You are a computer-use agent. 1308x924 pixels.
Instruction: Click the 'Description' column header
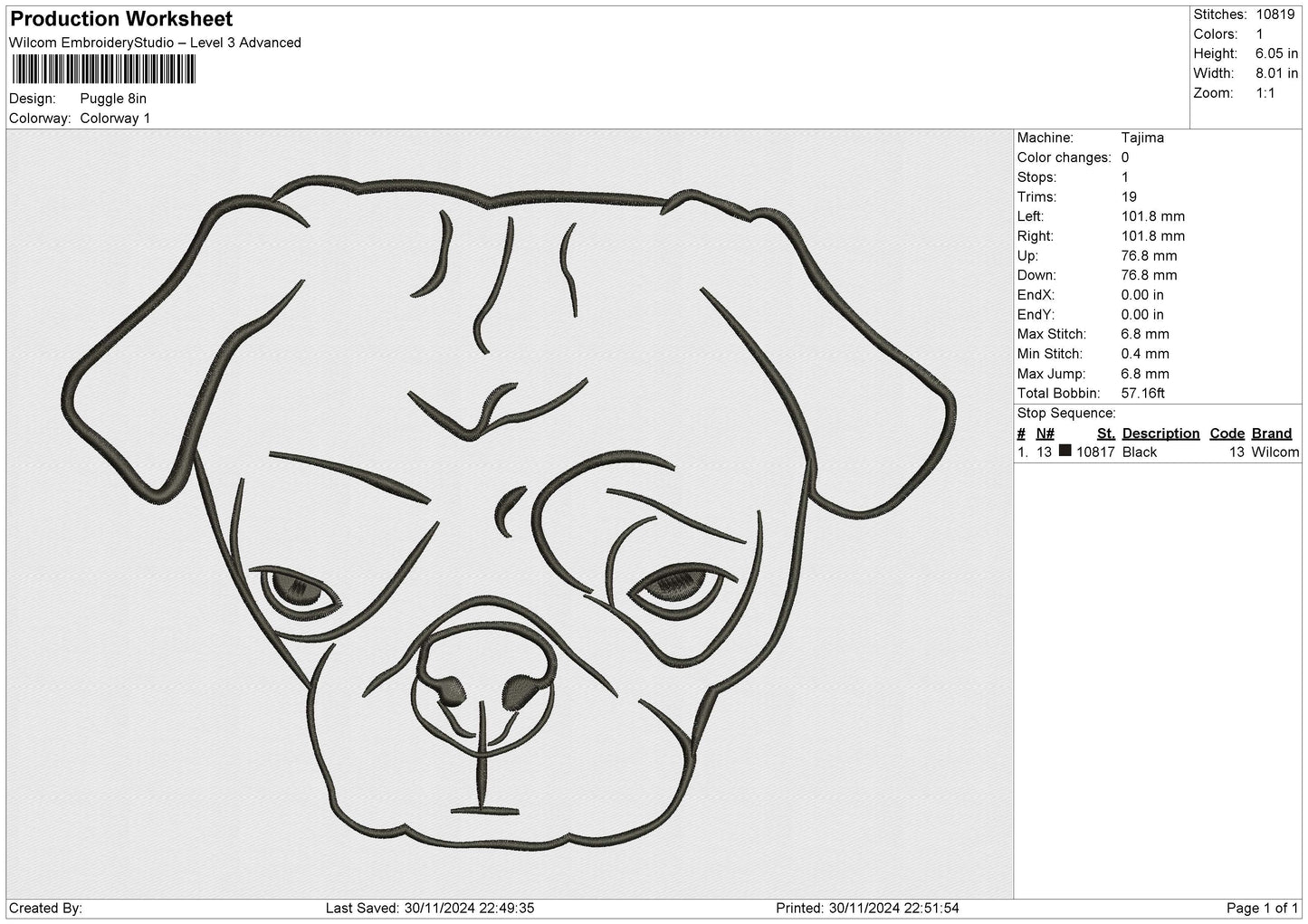point(1160,433)
